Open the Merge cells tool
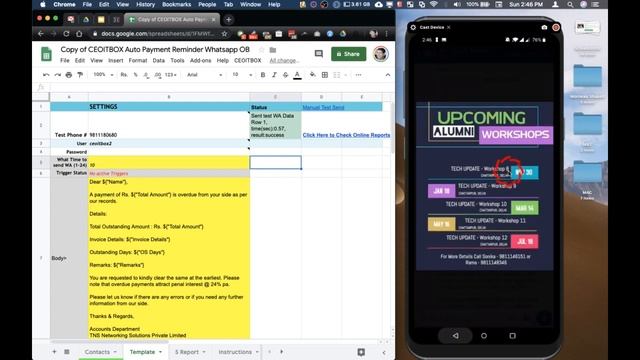 point(337,75)
